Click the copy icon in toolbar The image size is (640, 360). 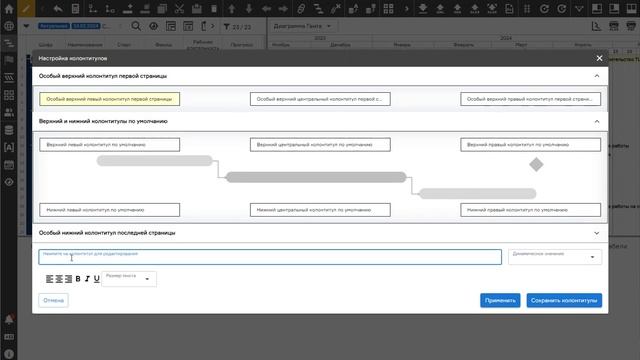click(x=162, y=9)
